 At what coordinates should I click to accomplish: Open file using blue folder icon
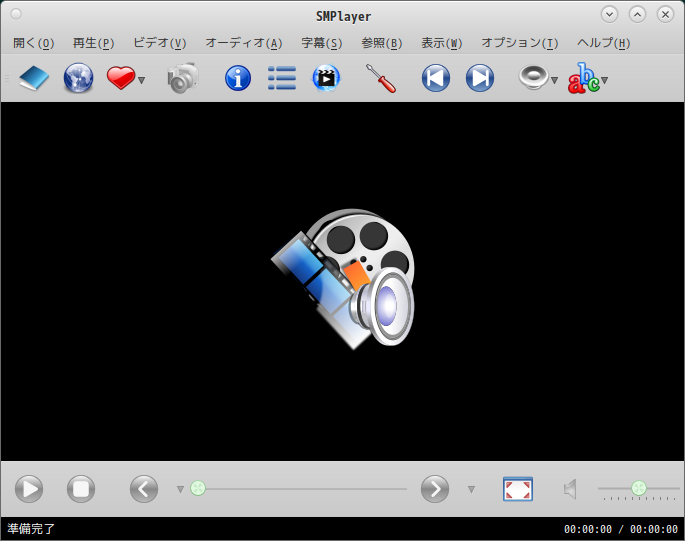(34, 79)
